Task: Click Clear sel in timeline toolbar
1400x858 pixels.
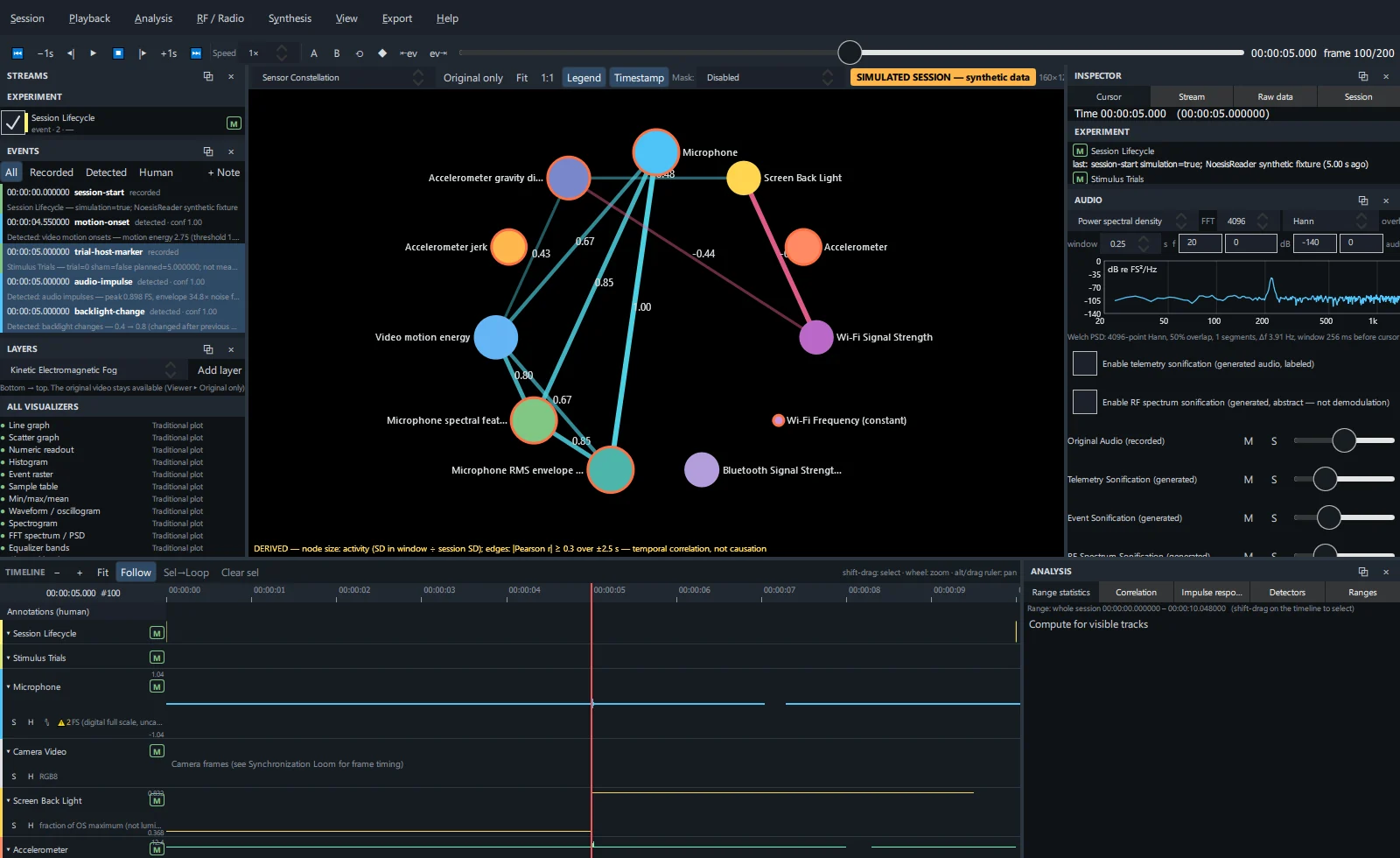Action: 240,573
